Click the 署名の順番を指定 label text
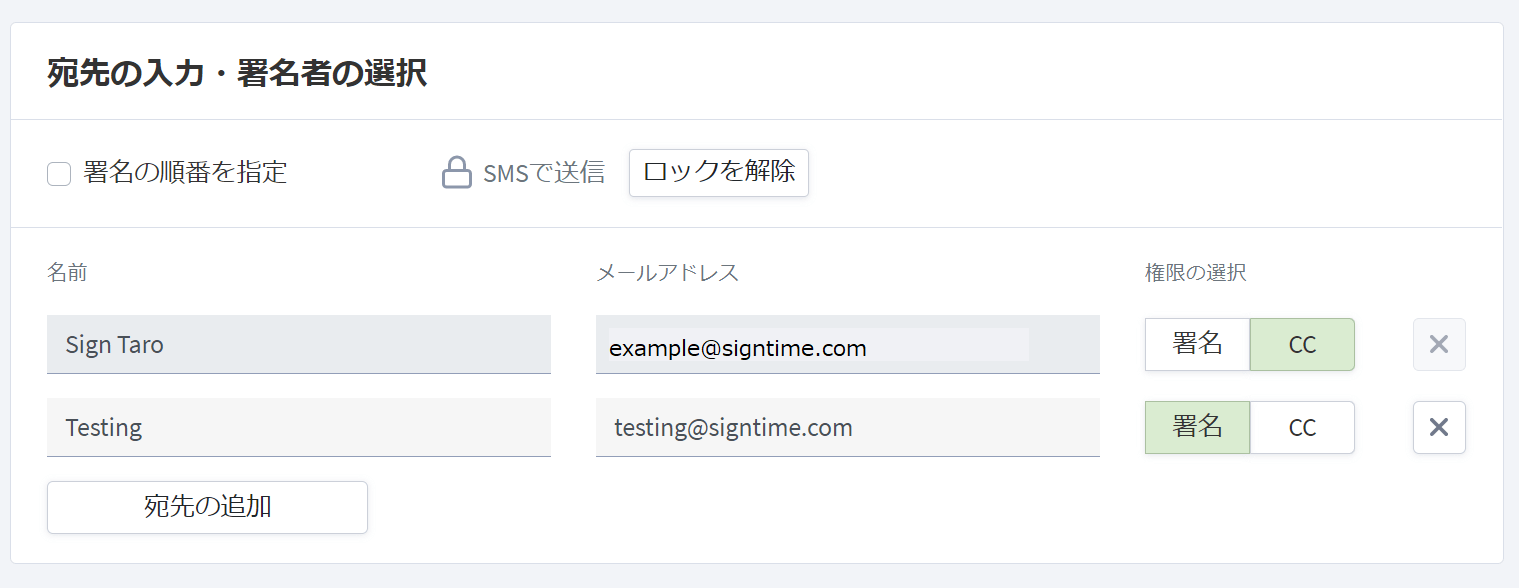This screenshot has height=588, width=1519. pos(185,173)
